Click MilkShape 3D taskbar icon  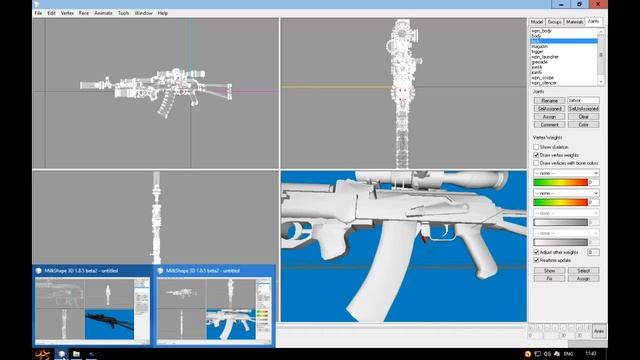pyautogui.click(x=62, y=354)
